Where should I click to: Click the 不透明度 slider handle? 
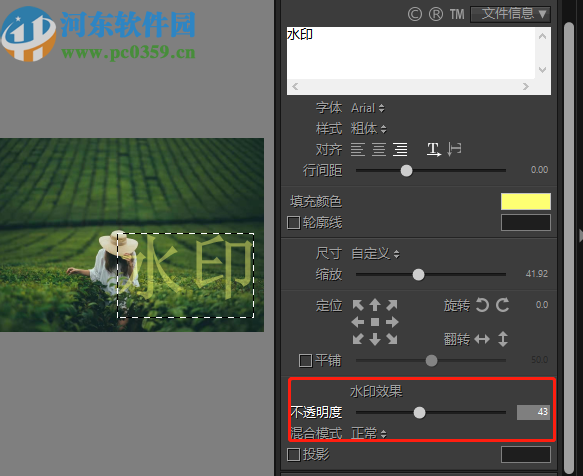419,412
